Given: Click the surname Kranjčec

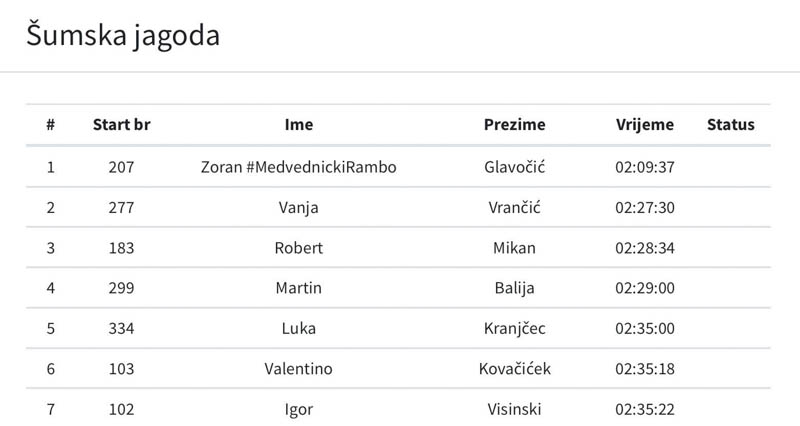Looking at the screenshot, I should point(515,329).
